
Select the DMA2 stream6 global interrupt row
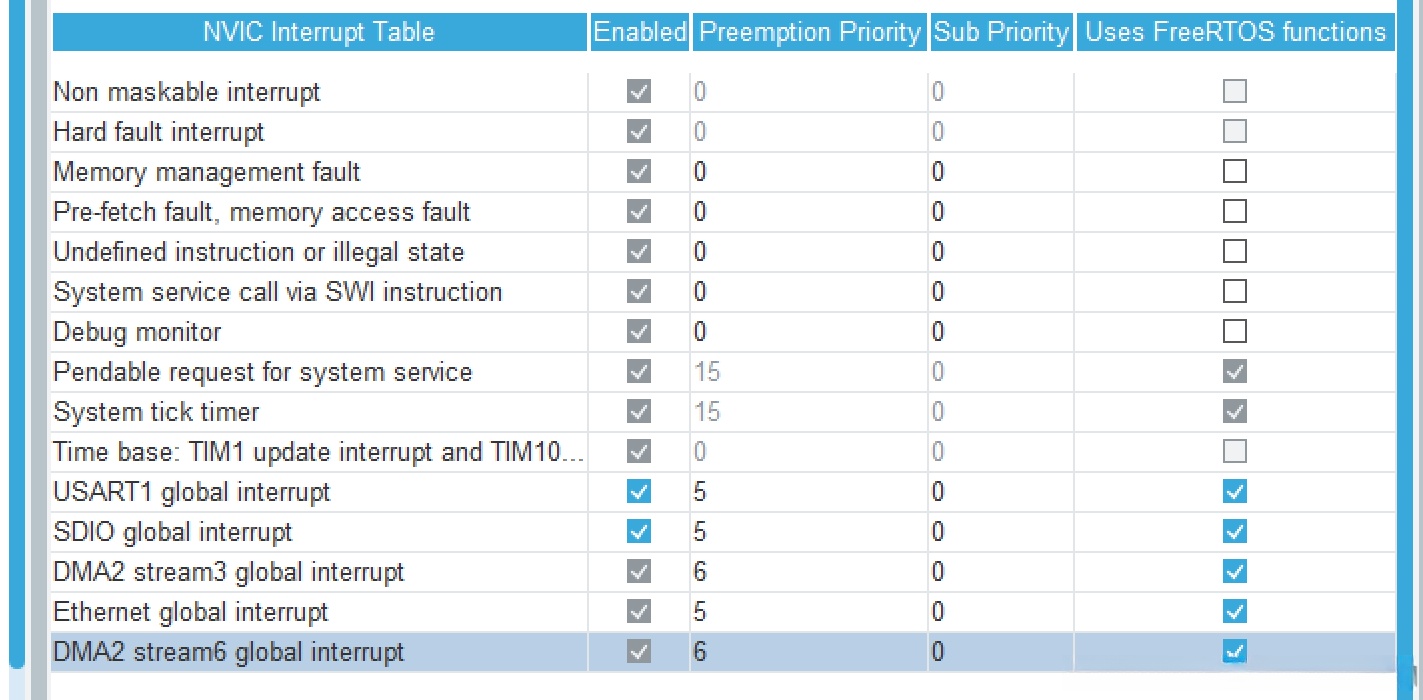click(229, 652)
